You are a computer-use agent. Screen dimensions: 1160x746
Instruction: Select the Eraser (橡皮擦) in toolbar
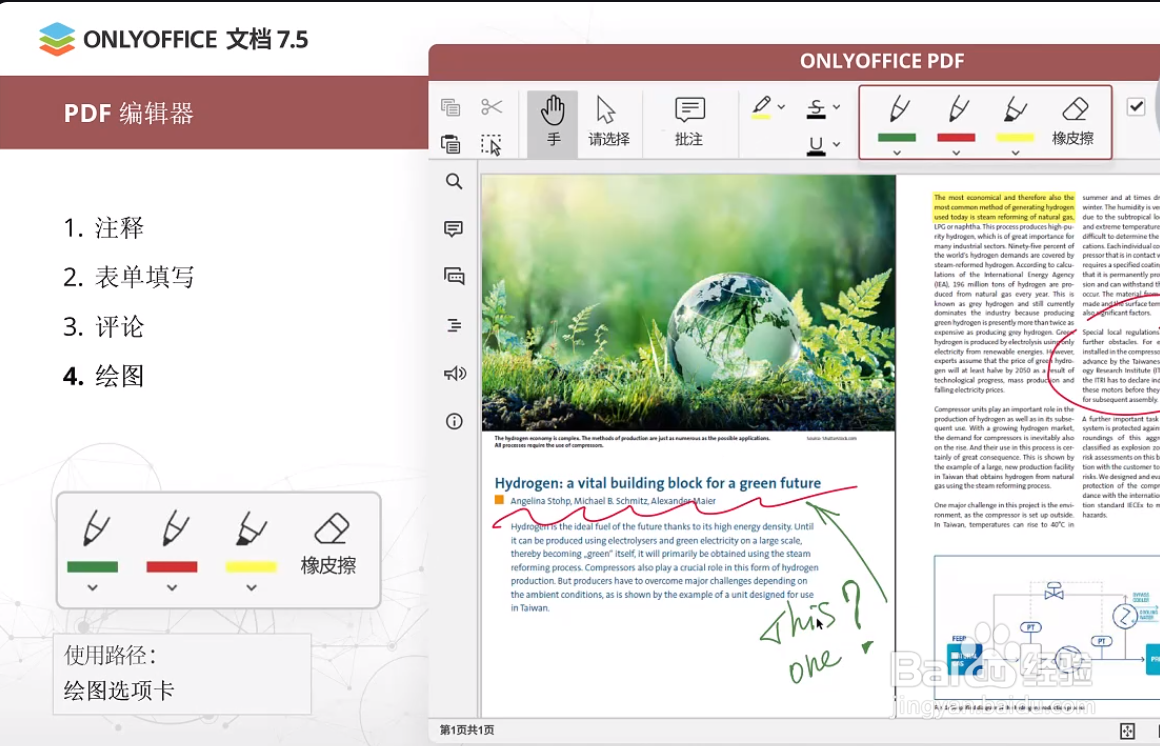click(1073, 121)
